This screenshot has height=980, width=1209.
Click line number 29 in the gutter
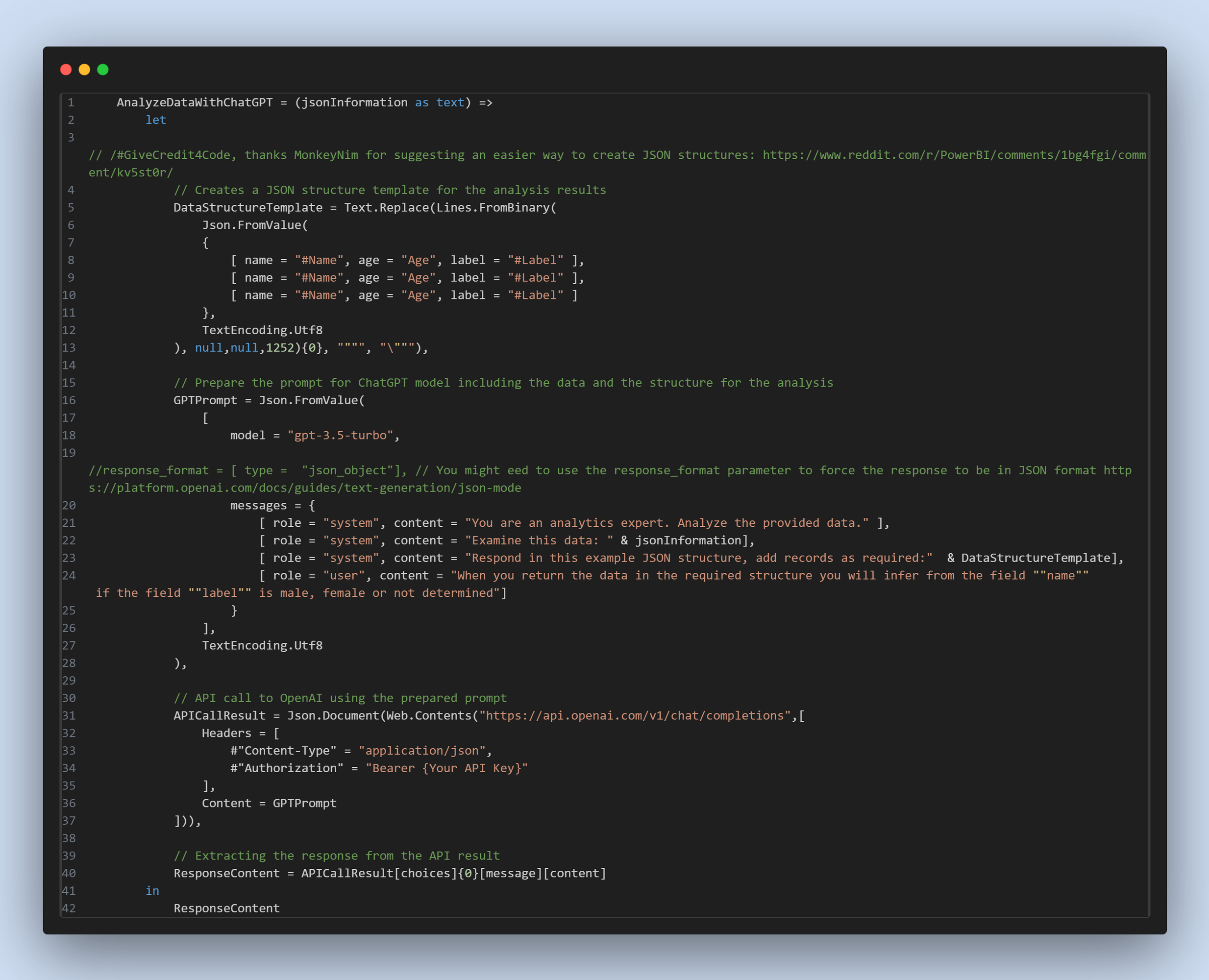coord(69,680)
